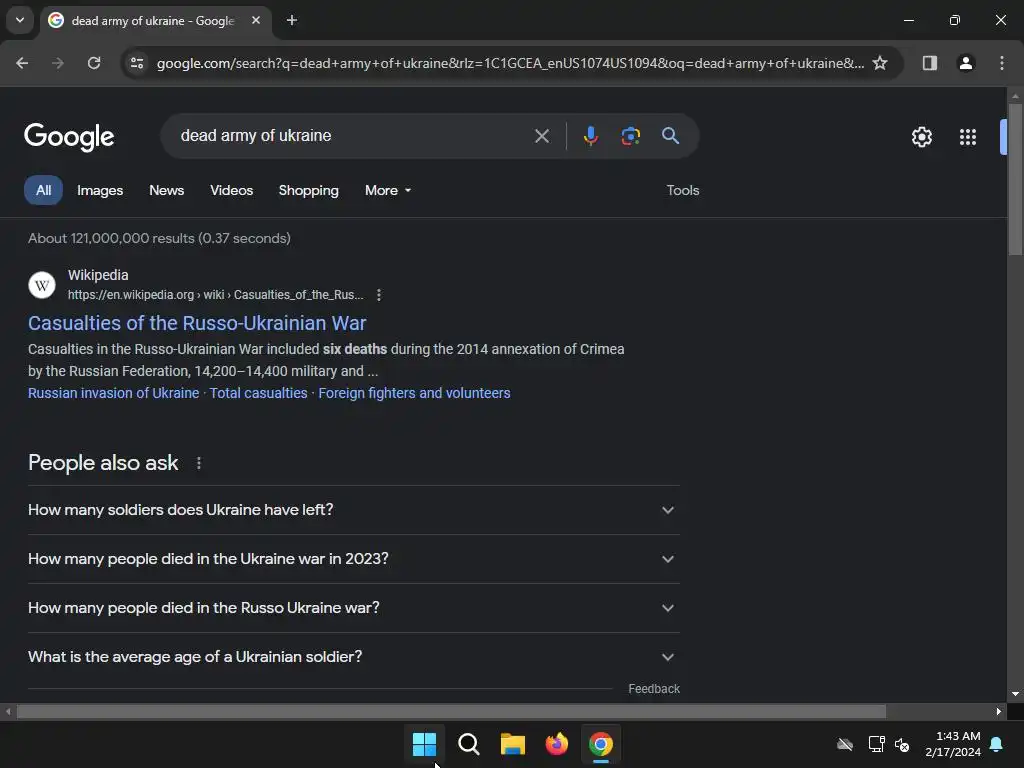The image size is (1024, 768).
Task: Open more options for the Wikipedia result
Action: tap(379, 295)
